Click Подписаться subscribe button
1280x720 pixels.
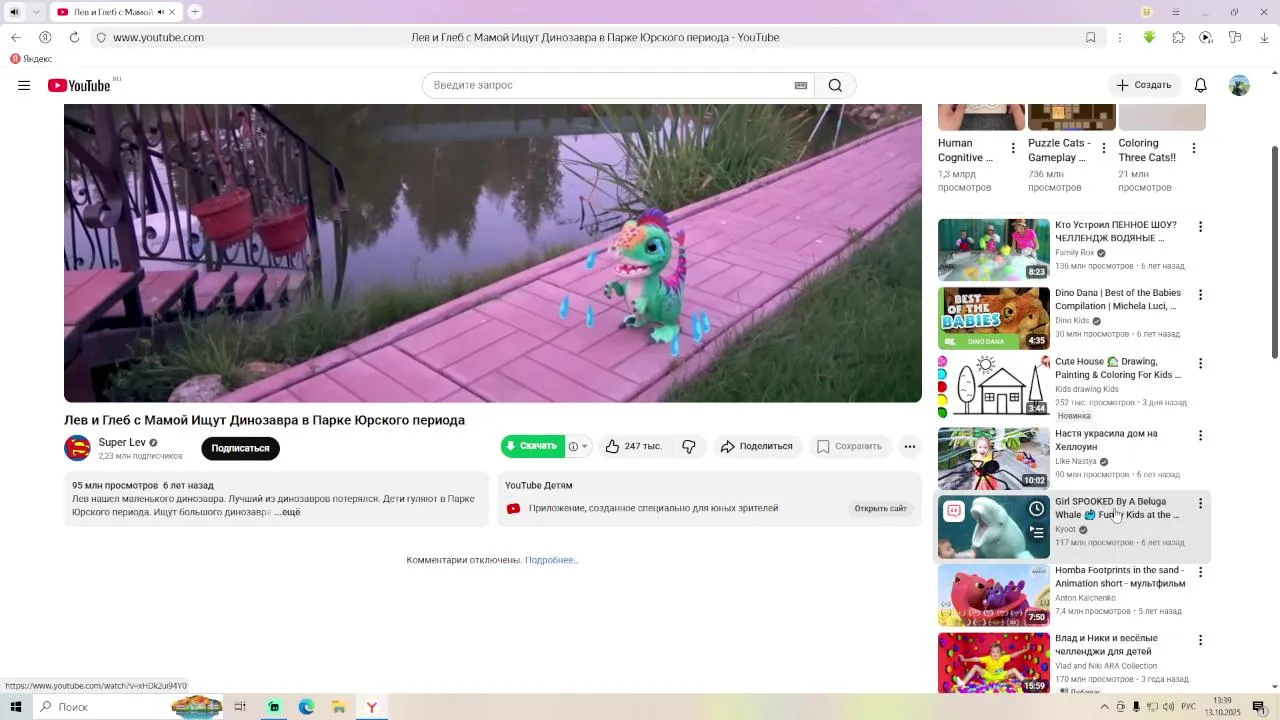pyautogui.click(x=240, y=448)
